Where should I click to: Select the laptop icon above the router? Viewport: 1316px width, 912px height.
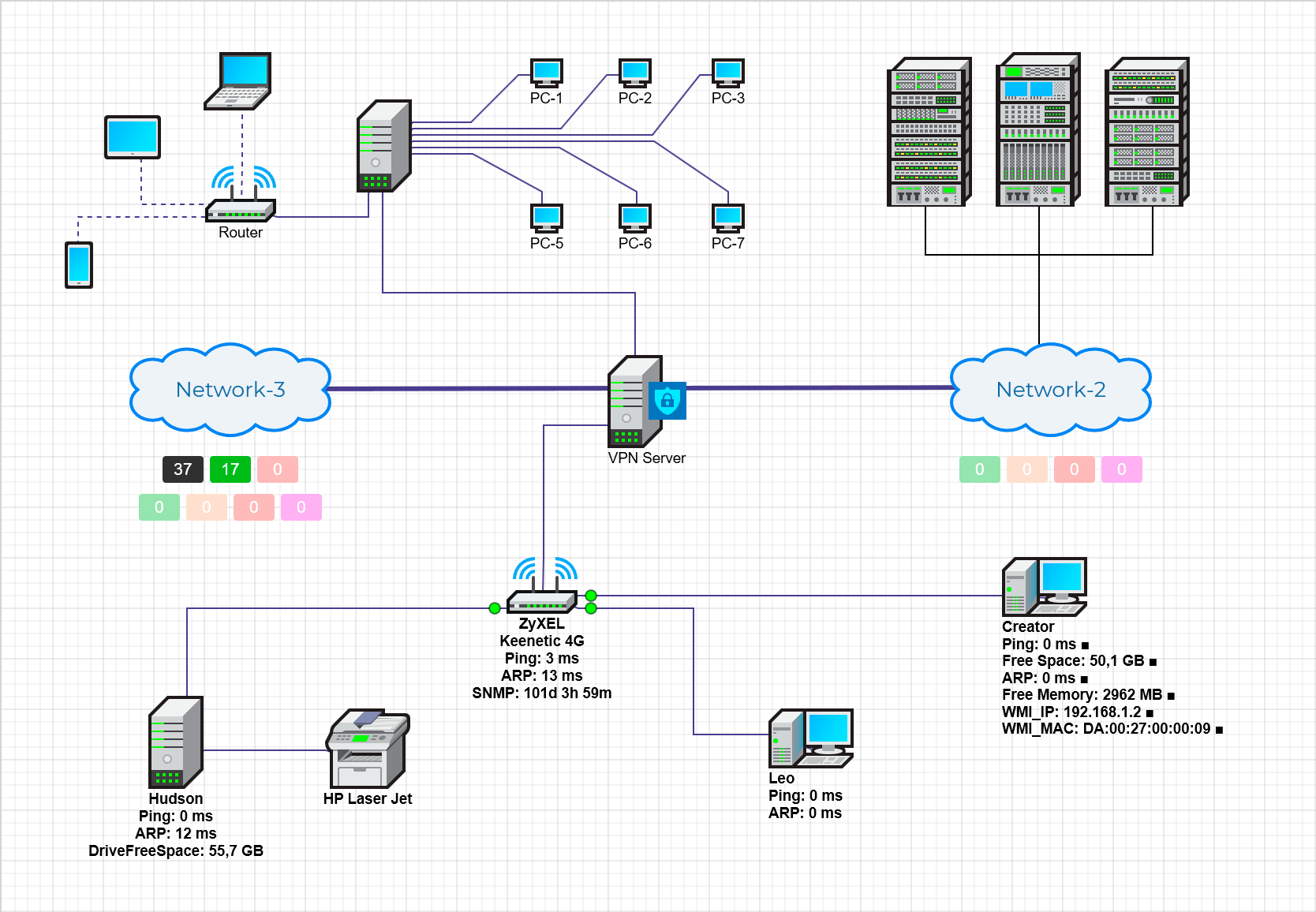[238, 81]
